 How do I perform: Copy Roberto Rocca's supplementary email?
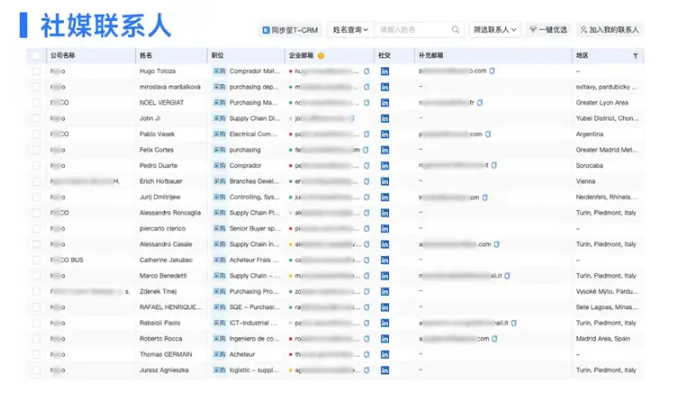click(495, 338)
